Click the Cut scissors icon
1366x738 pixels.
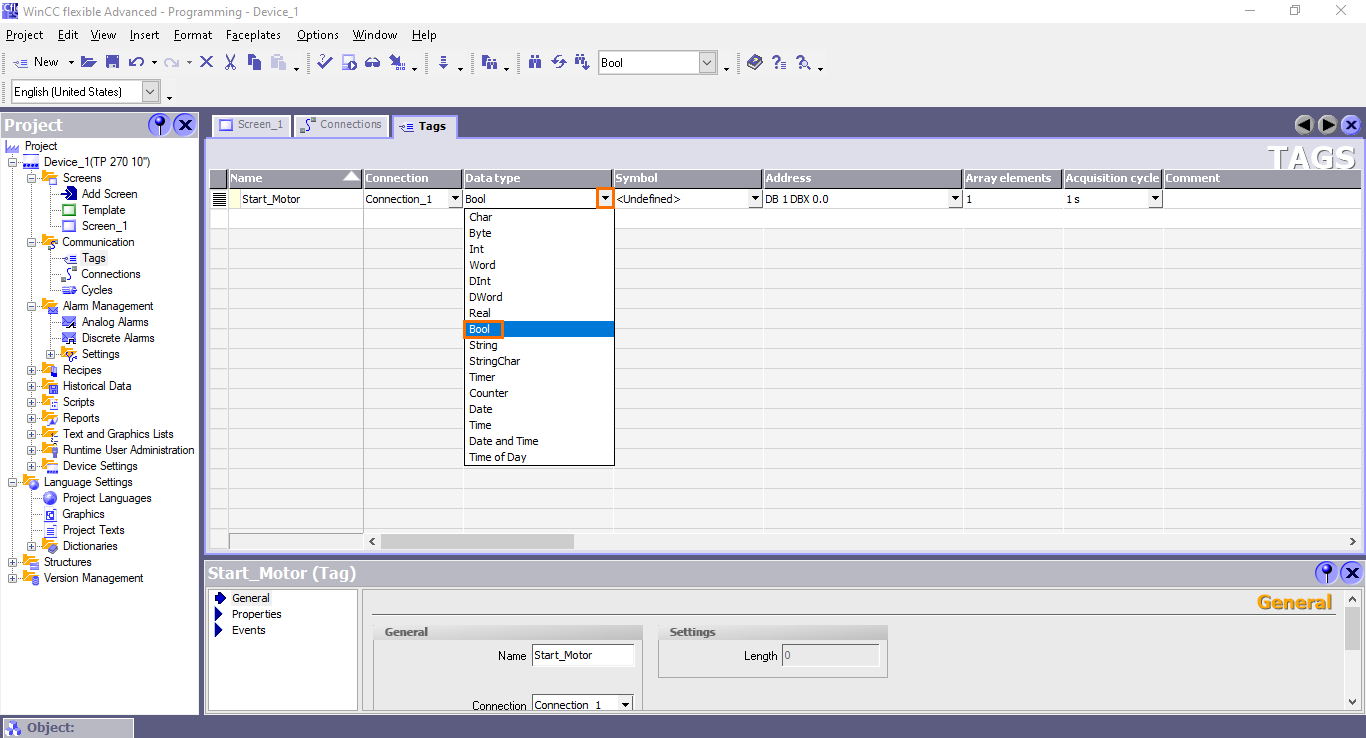tap(230, 62)
